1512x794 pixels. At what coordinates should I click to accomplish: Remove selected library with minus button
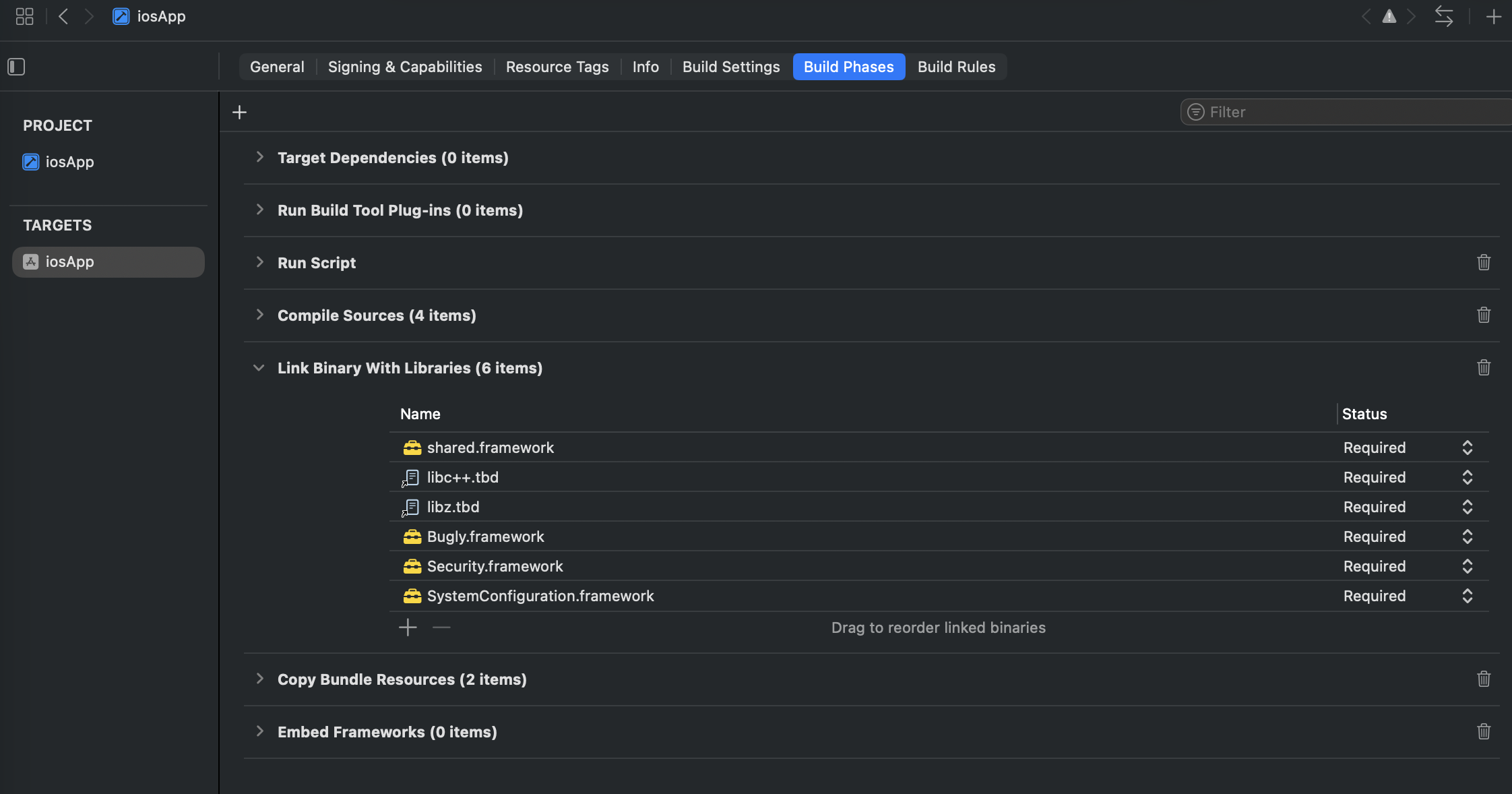(x=441, y=628)
